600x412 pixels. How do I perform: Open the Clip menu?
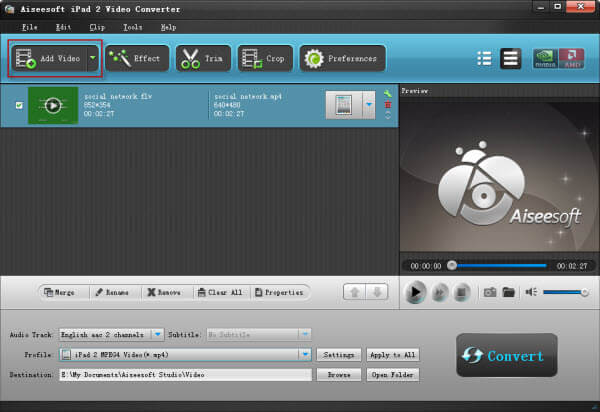click(x=97, y=27)
